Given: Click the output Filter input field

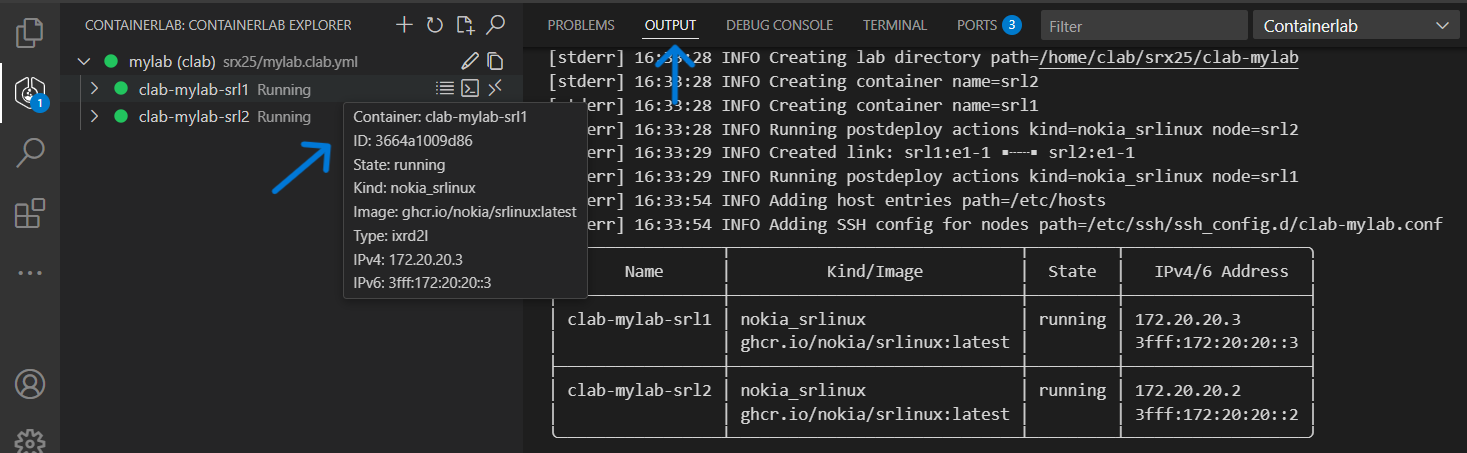Looking at the screenshot, I should tap(1142, 26).
